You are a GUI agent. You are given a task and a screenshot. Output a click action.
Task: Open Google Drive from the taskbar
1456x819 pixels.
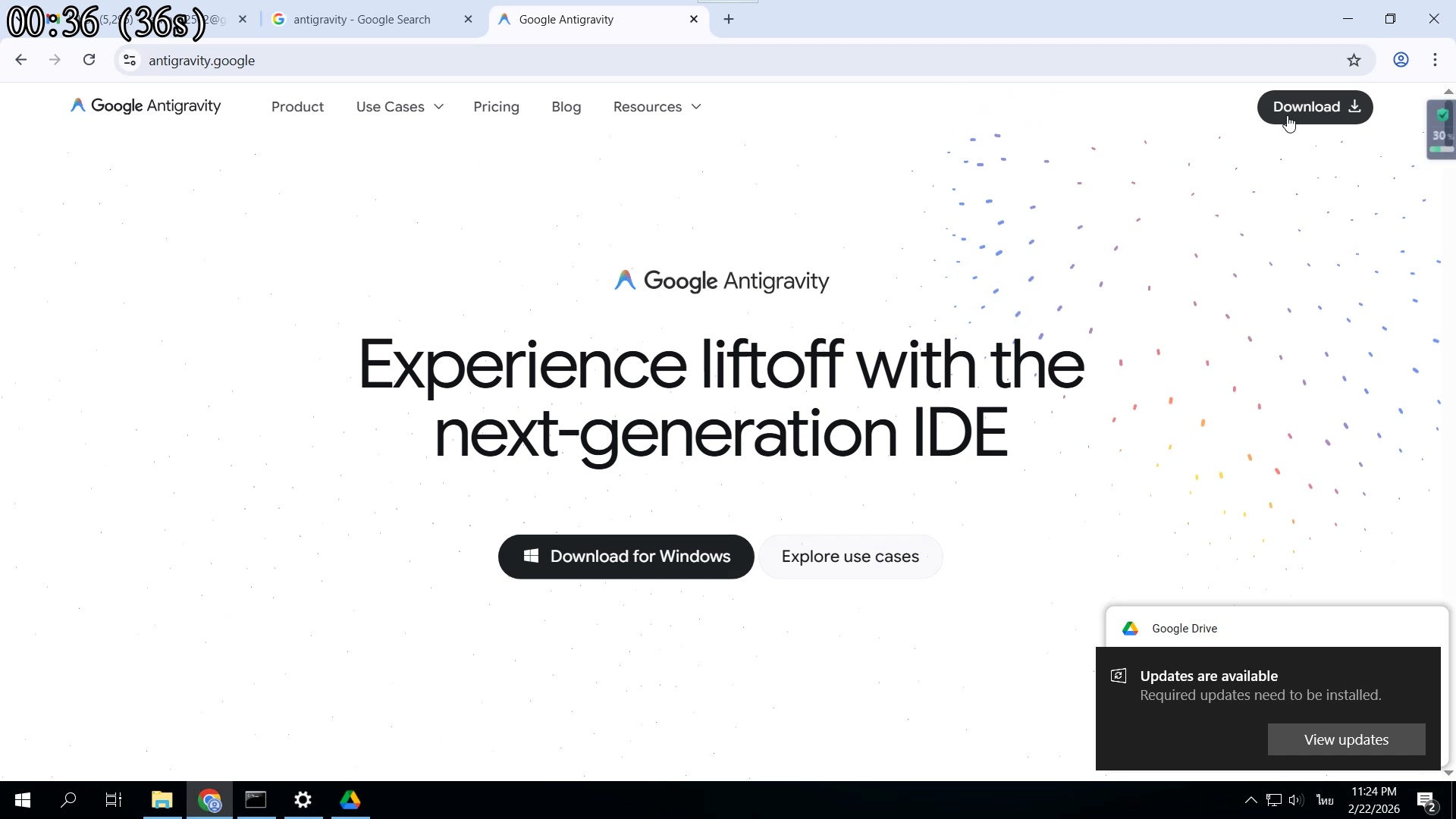350,800
